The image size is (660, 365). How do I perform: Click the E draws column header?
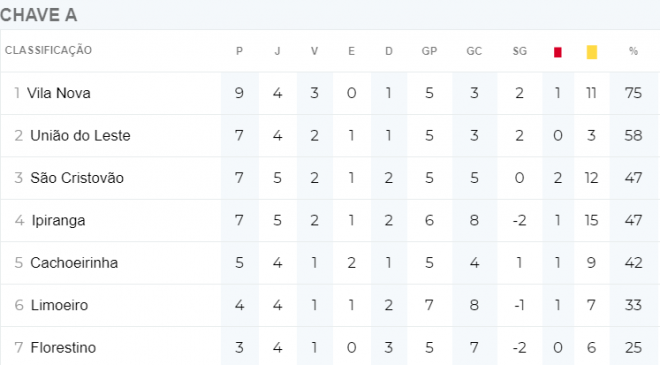coord(351,51)
